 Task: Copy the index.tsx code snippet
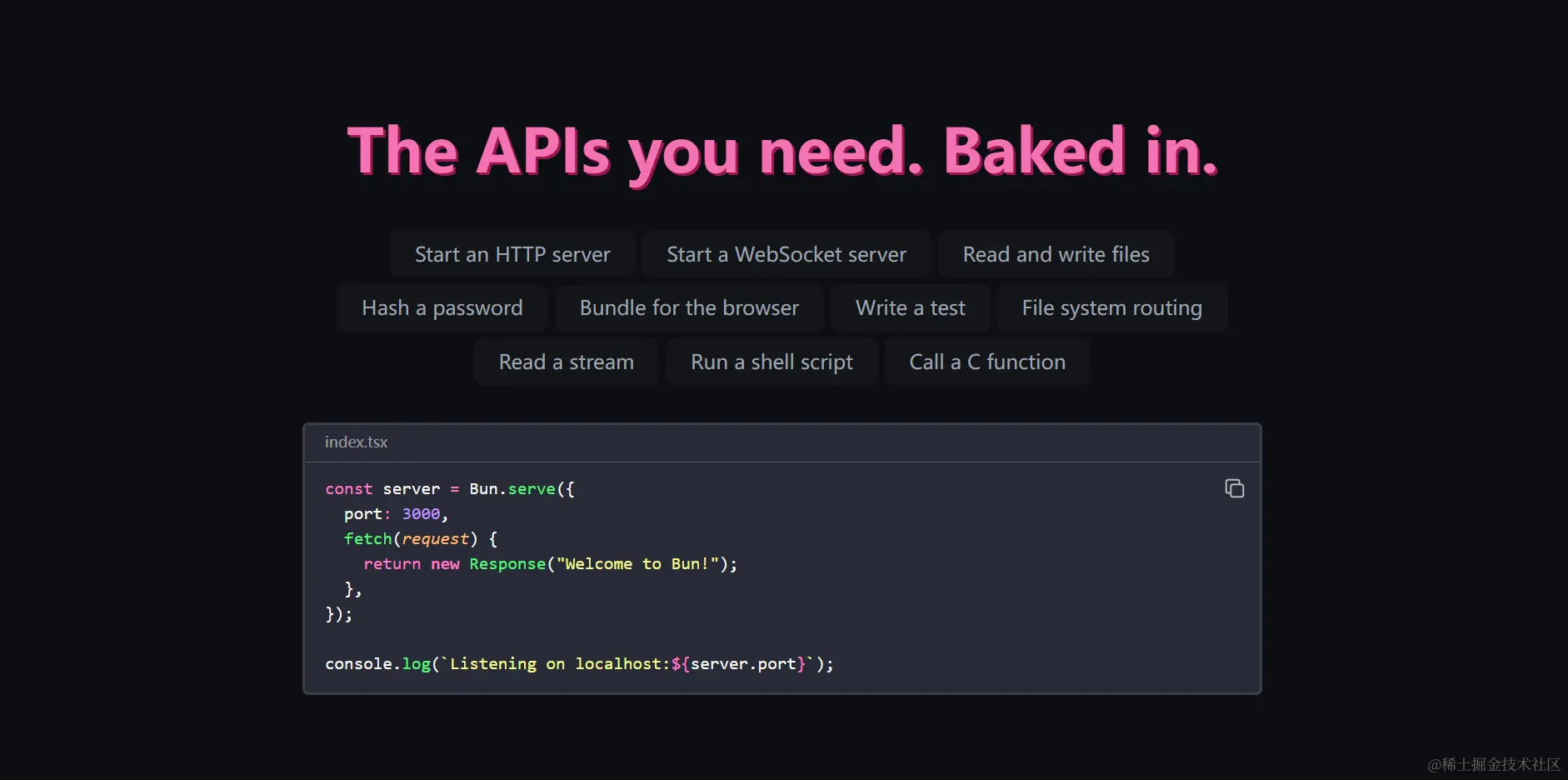(x=1234, y=488)
